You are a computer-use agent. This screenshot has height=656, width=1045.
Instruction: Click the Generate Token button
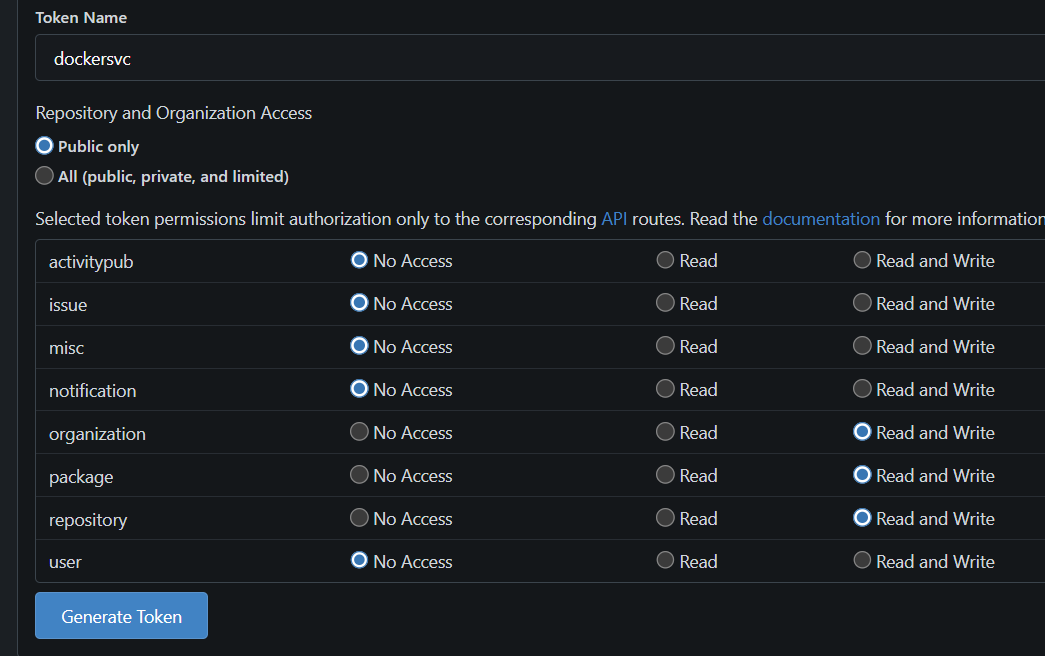point(121,616)
